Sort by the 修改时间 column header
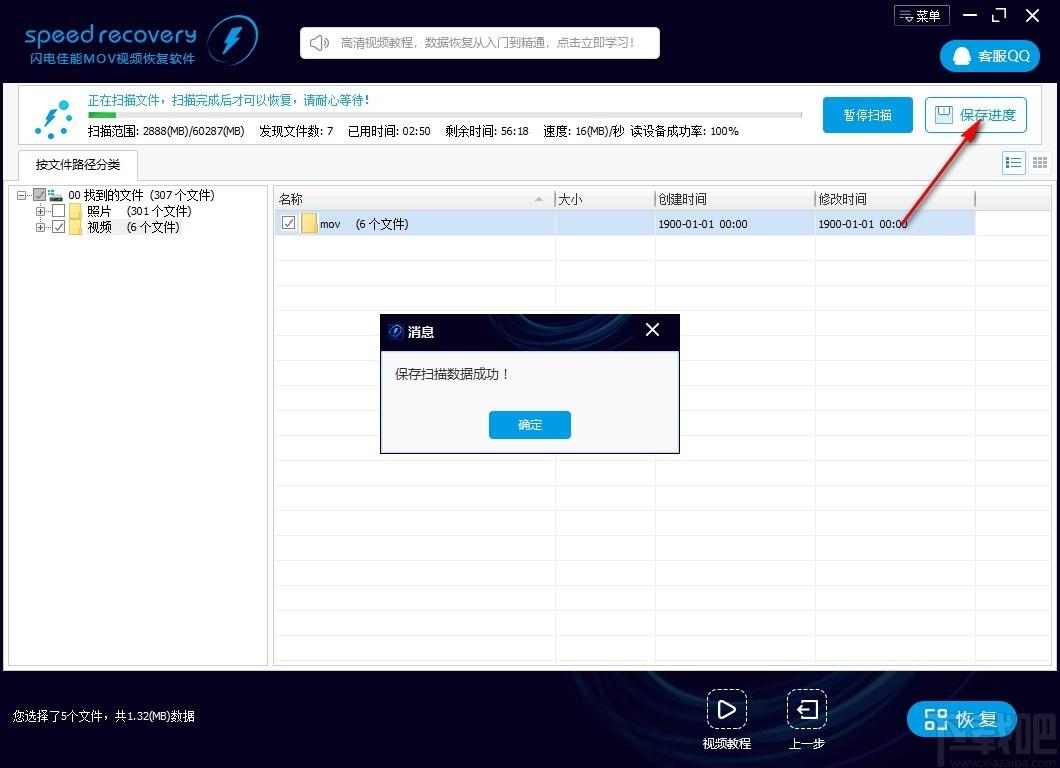 (895, 199)
